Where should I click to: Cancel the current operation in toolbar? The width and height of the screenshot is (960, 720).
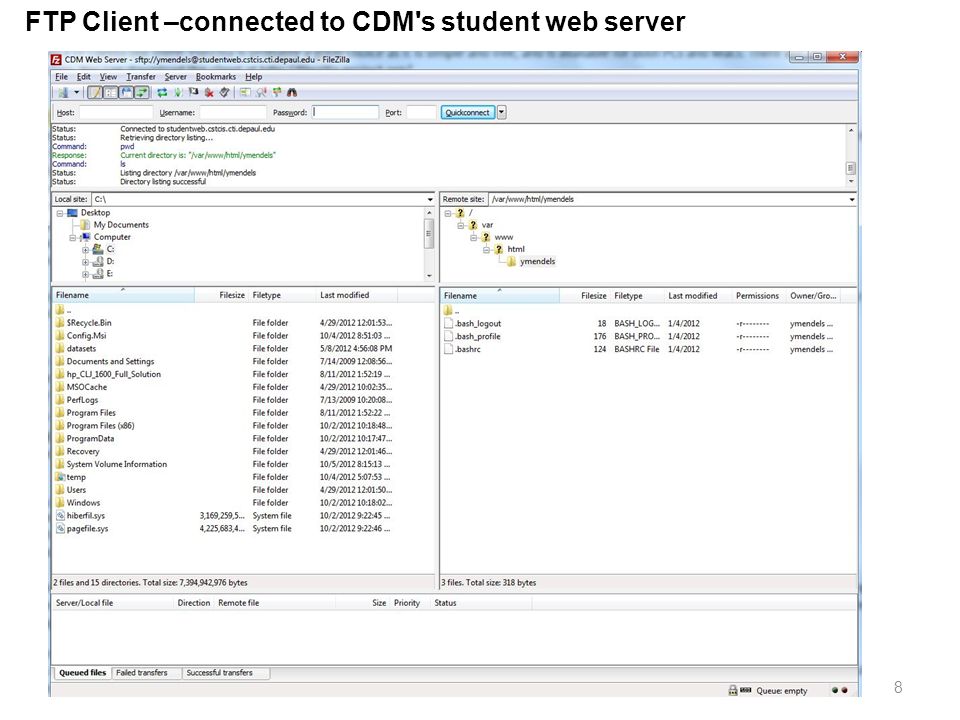coord(193,92)
